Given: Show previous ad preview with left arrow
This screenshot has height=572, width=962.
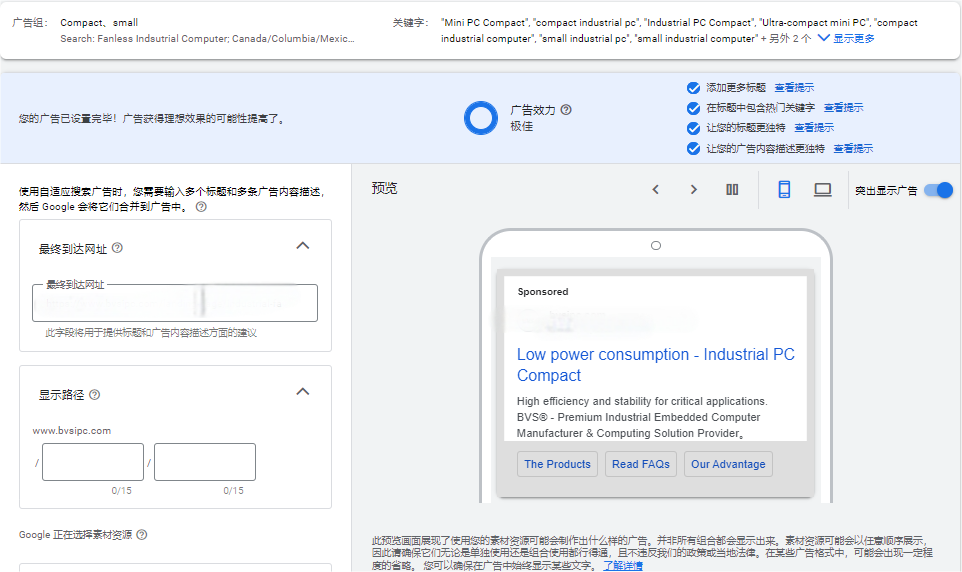Looking at the screenshot, I should coord(655,190).
